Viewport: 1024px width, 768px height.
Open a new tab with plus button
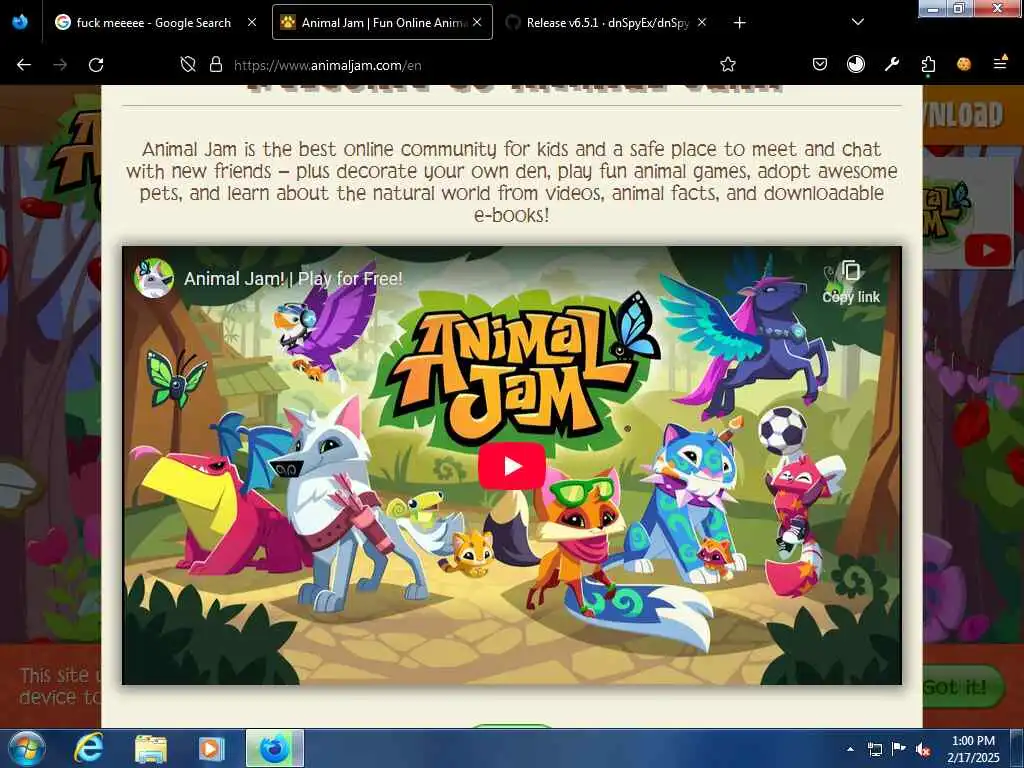click(x=739, y=23)
